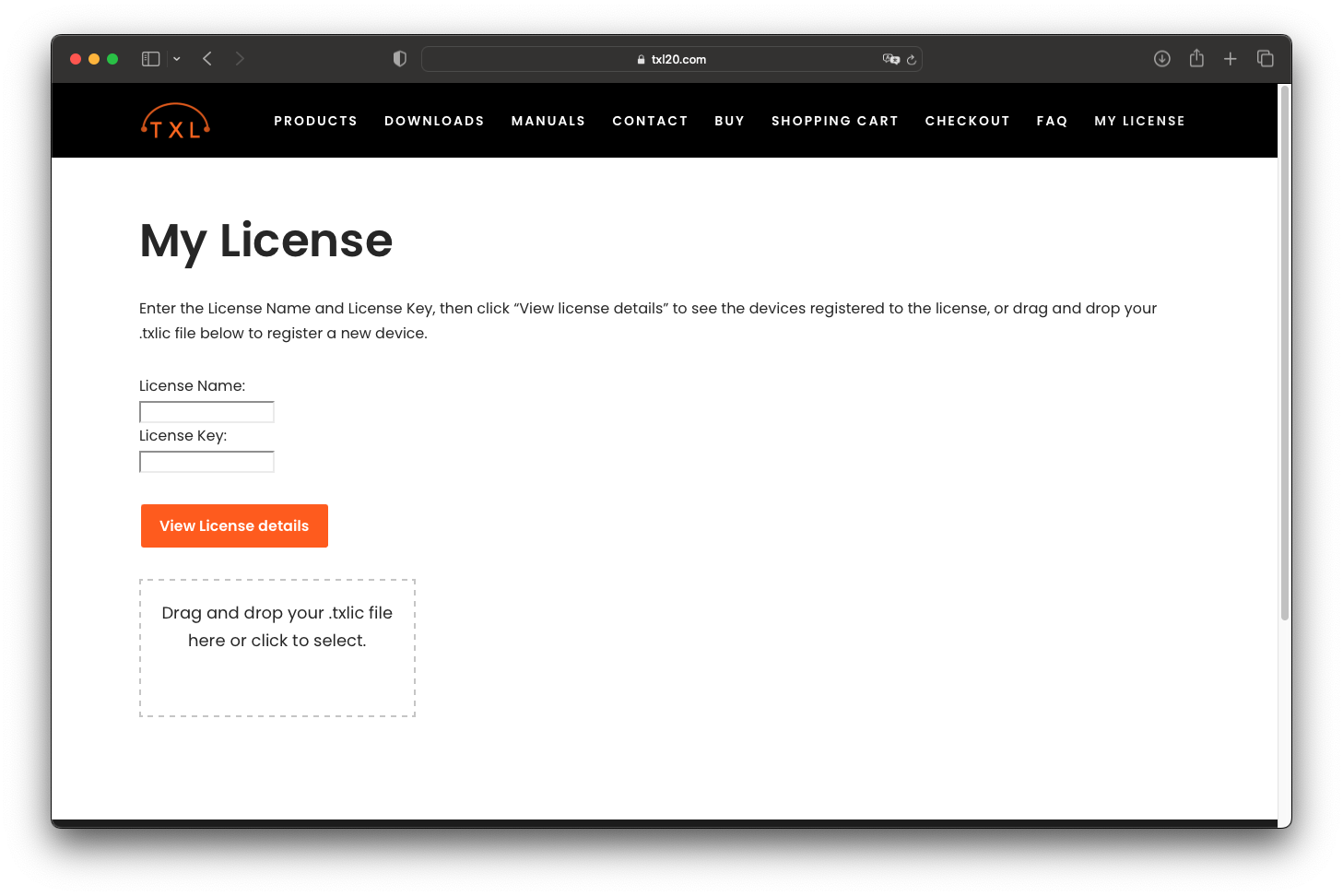1343x896 pixels.
Task: Open the privacy shield icon
Action: coord(399,59)
